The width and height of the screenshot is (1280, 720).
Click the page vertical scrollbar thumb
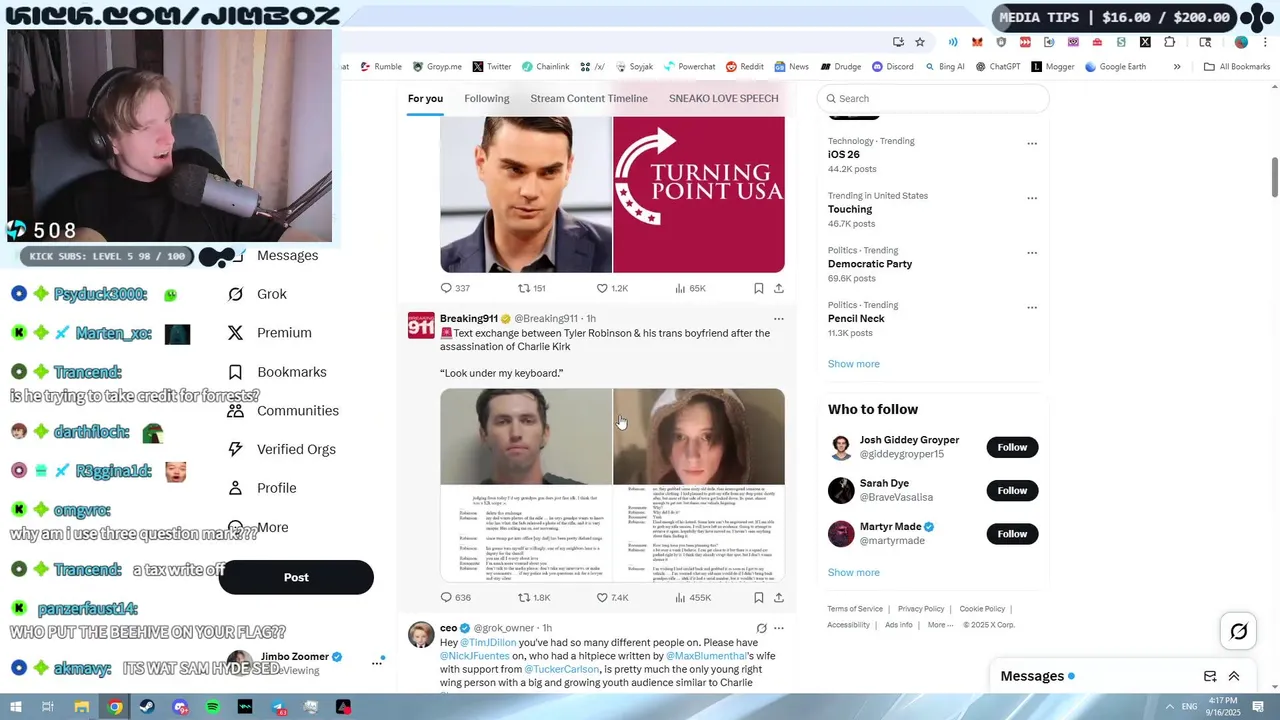(x=1275, y=178)
